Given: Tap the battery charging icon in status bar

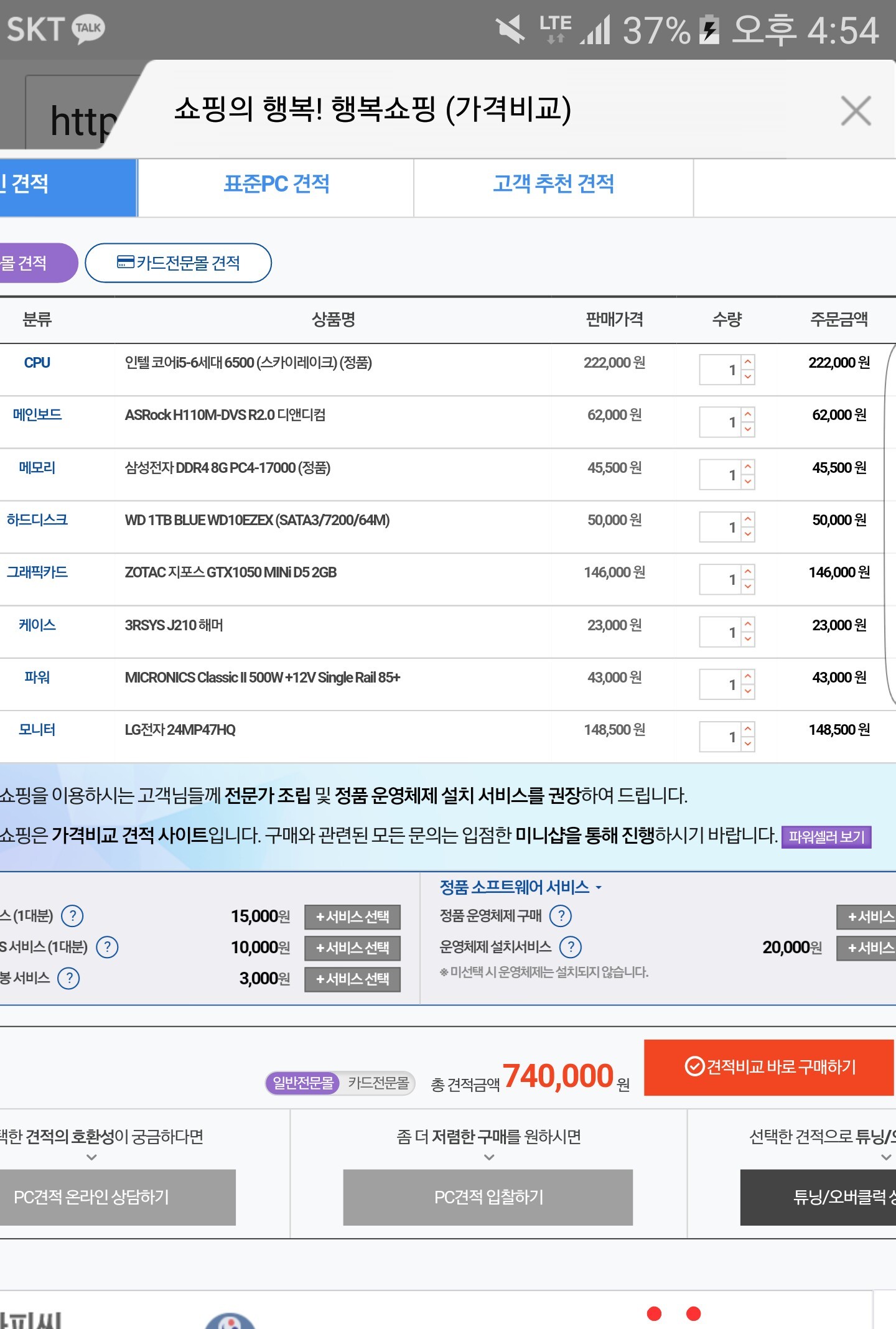Looking at the screenshot, I should point(709,30).
